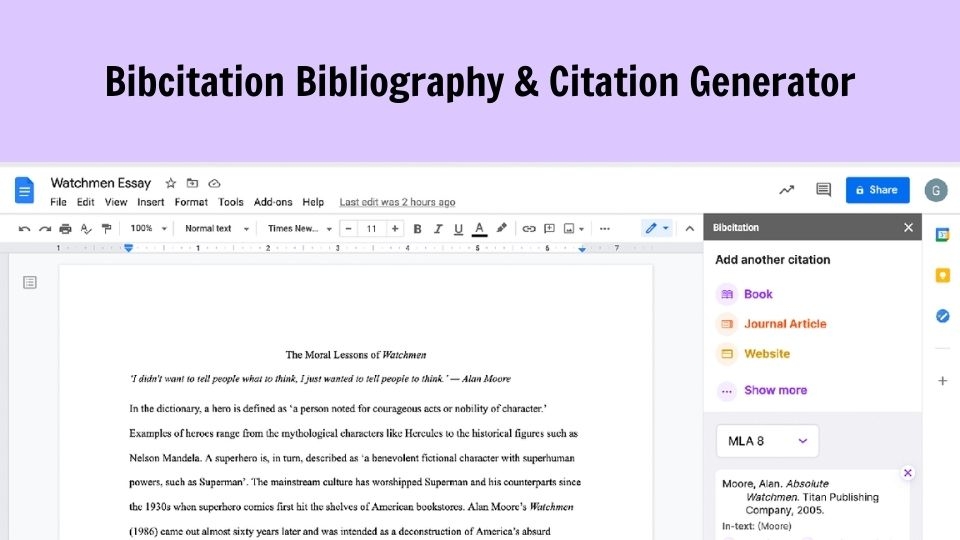Open the Tools menu
960x540 pixels.
[231, 202]
